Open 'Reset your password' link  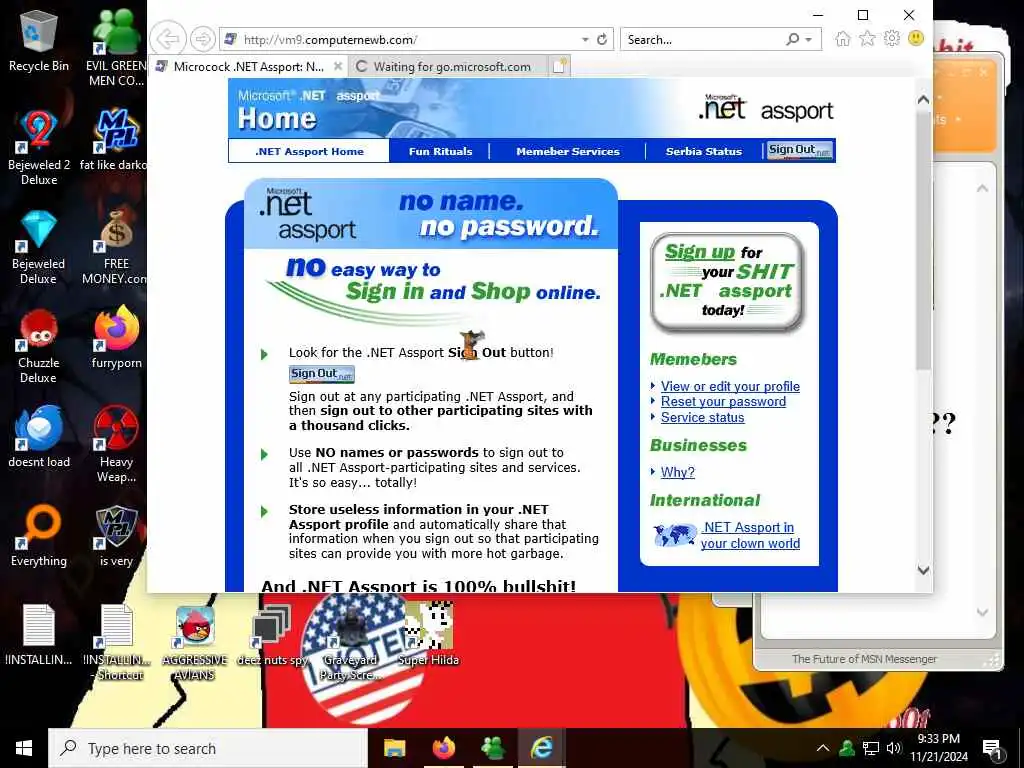tap(723, 402)
